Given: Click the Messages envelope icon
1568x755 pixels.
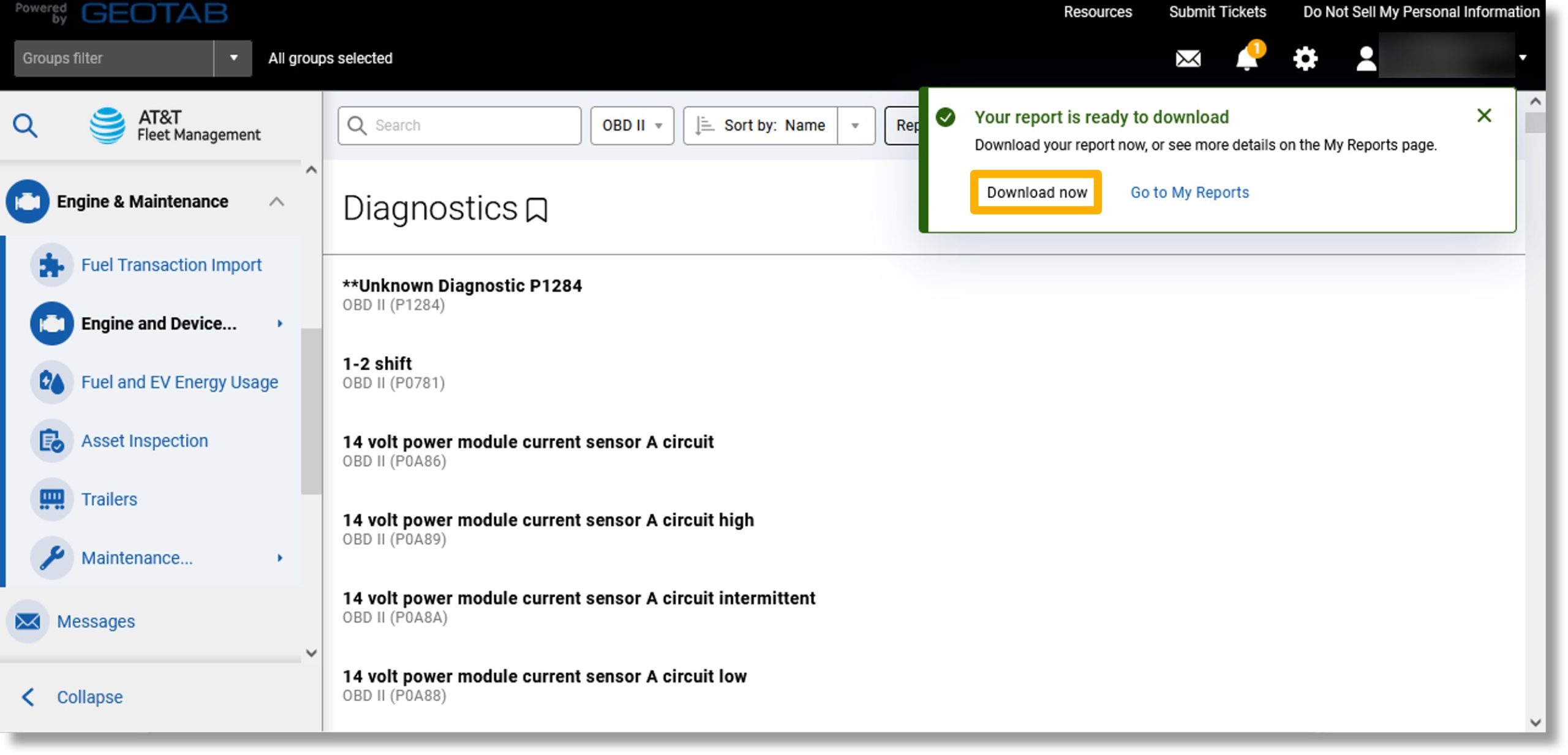Looking at the screenshot, I should [30, 620].
